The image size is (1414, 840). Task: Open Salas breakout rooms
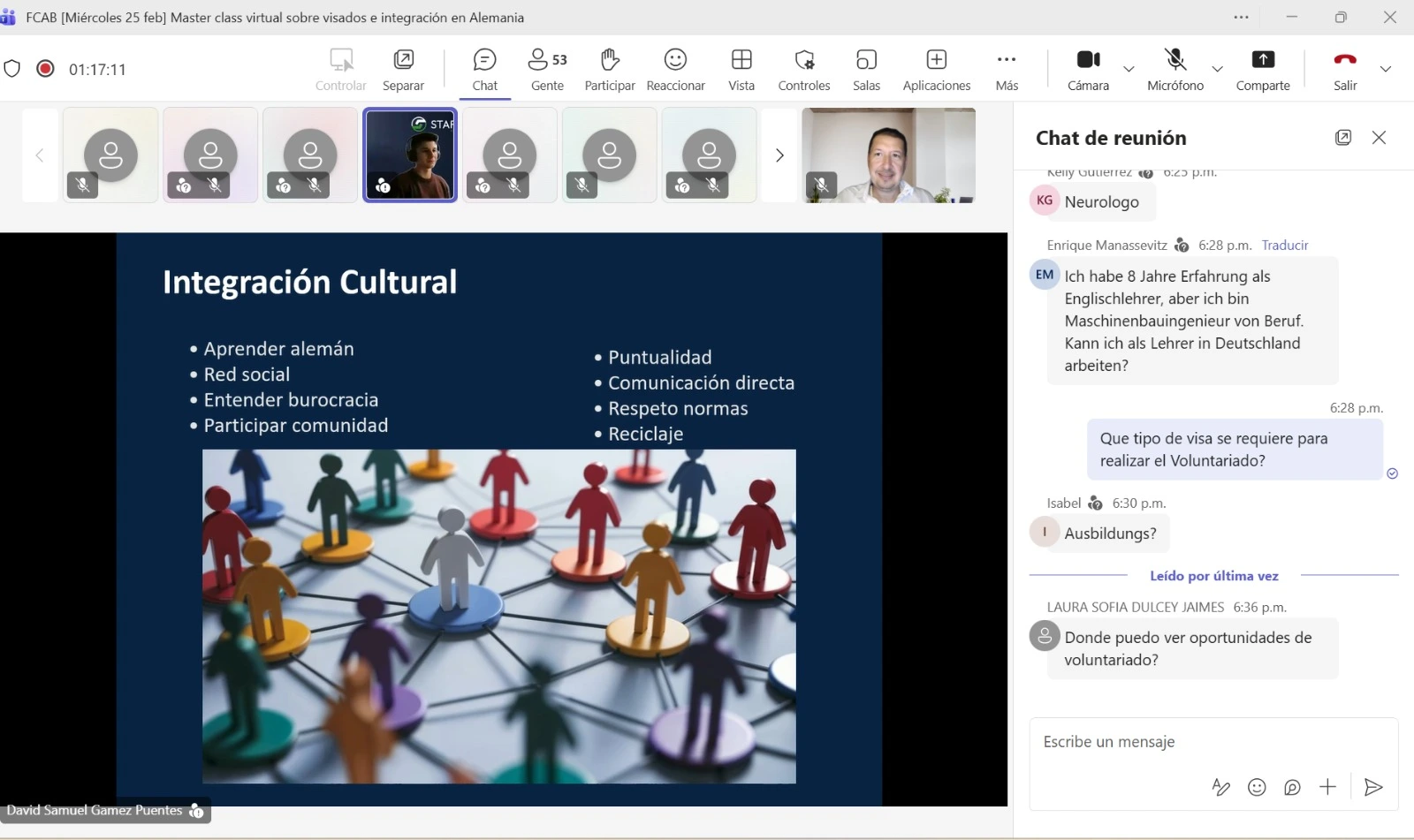tap(866, 69)
